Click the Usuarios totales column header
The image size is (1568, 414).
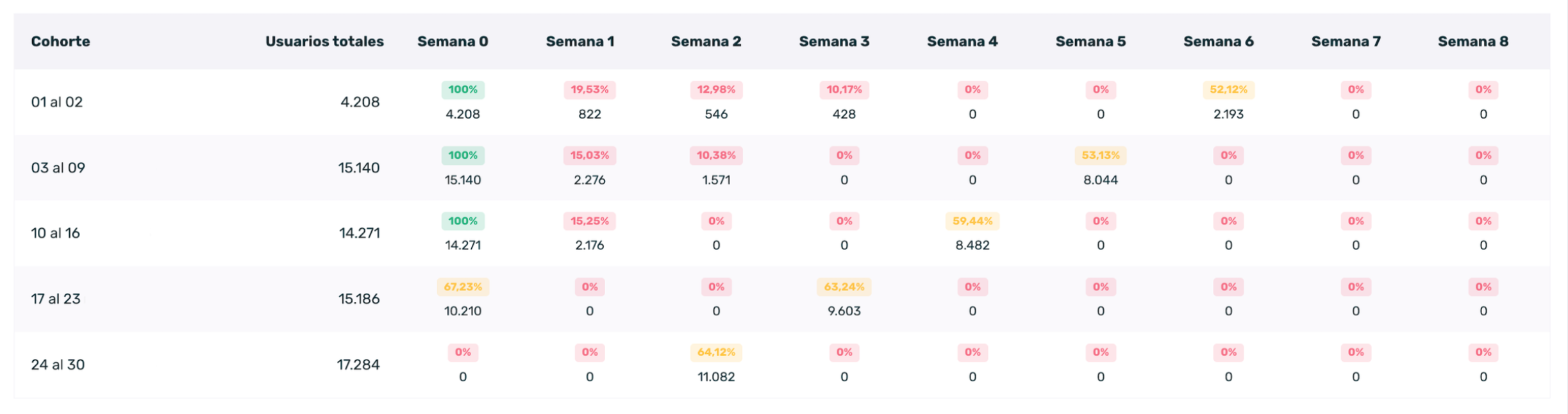point(324,42)
